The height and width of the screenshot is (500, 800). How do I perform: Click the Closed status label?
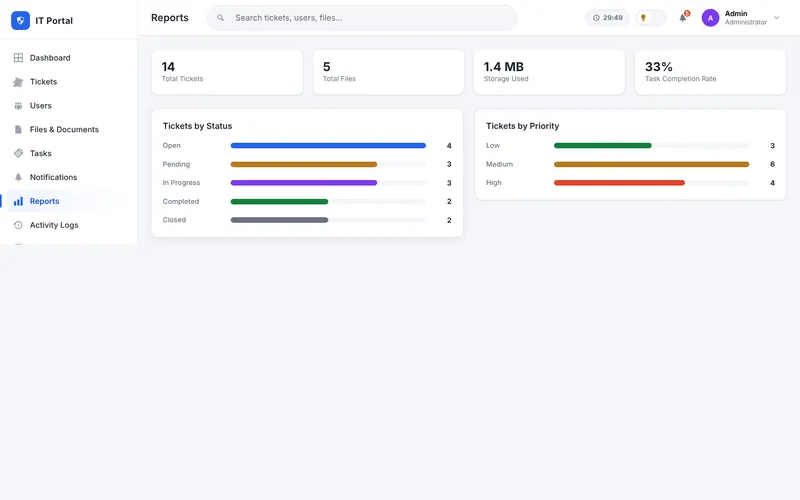pos(174,220)
